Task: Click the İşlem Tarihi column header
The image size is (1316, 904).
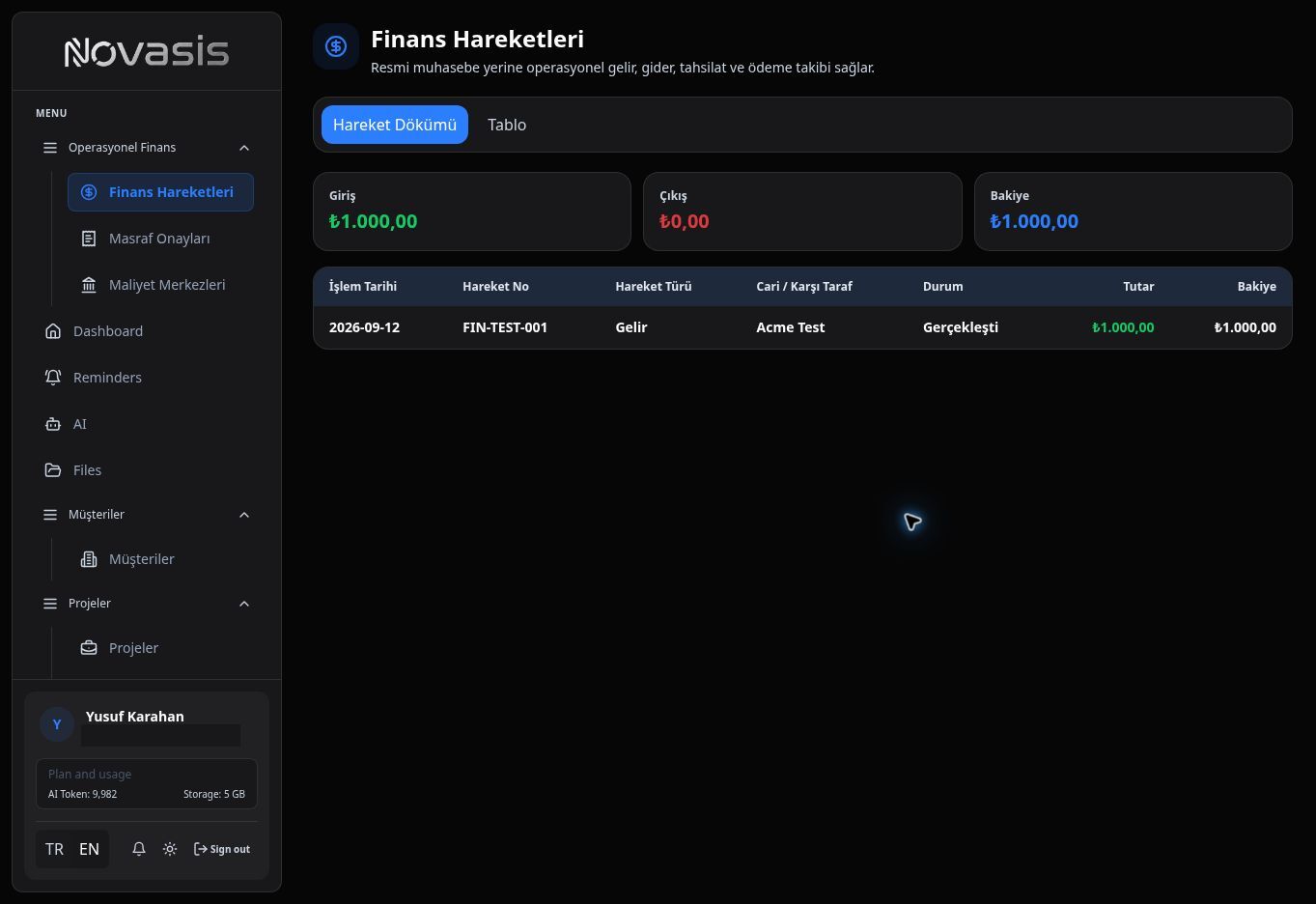Action: [363, 287]
